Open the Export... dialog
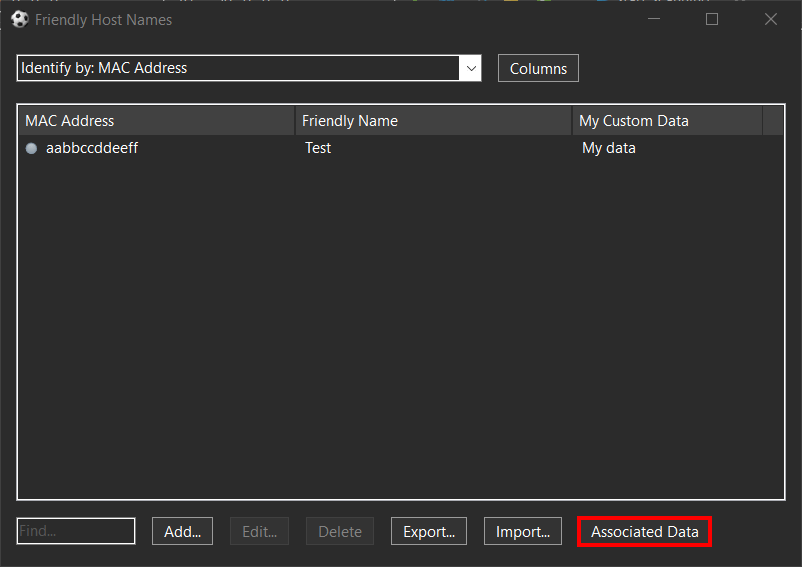The width and height of the screenshot is (802, 567). point(428,531)
